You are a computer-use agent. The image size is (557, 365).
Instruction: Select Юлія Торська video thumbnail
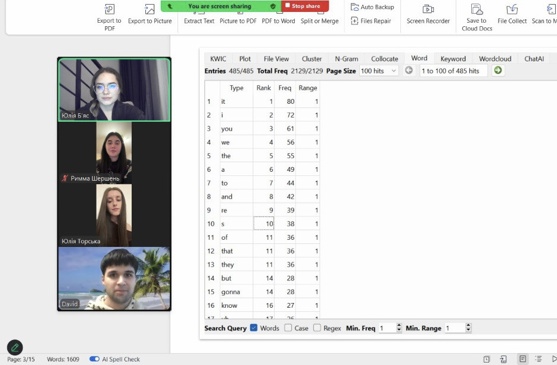114,215
